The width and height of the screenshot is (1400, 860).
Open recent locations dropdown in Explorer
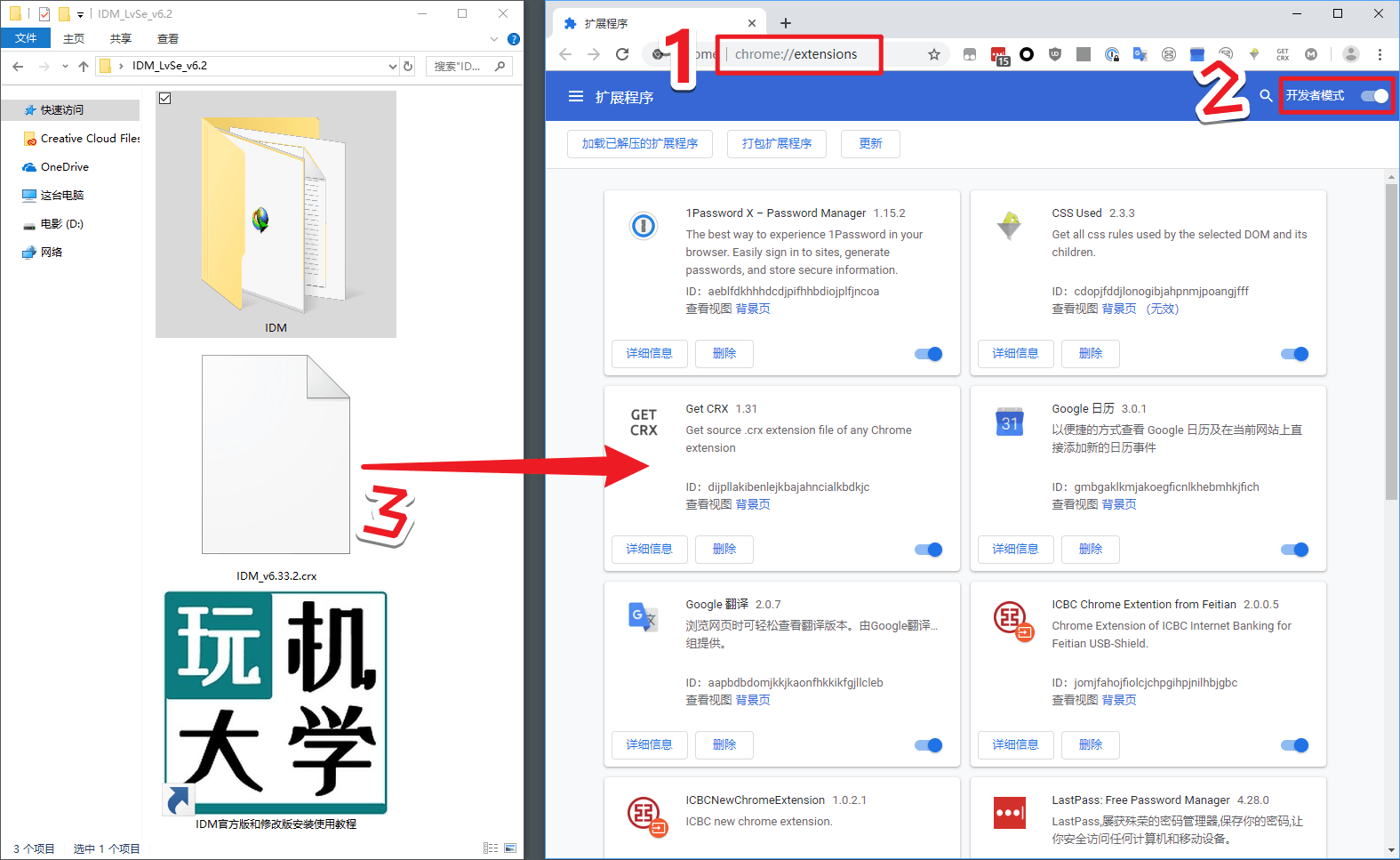click(x=65, y=67)
